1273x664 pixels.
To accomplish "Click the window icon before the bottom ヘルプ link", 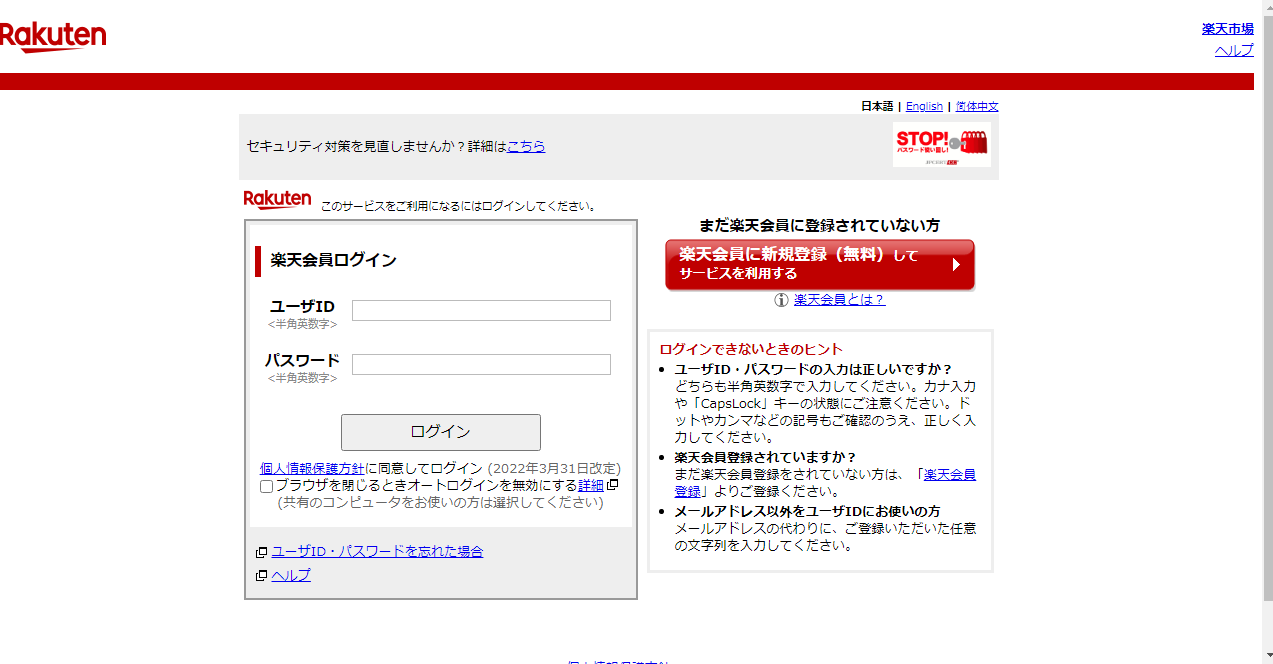I will click(262, 576).
